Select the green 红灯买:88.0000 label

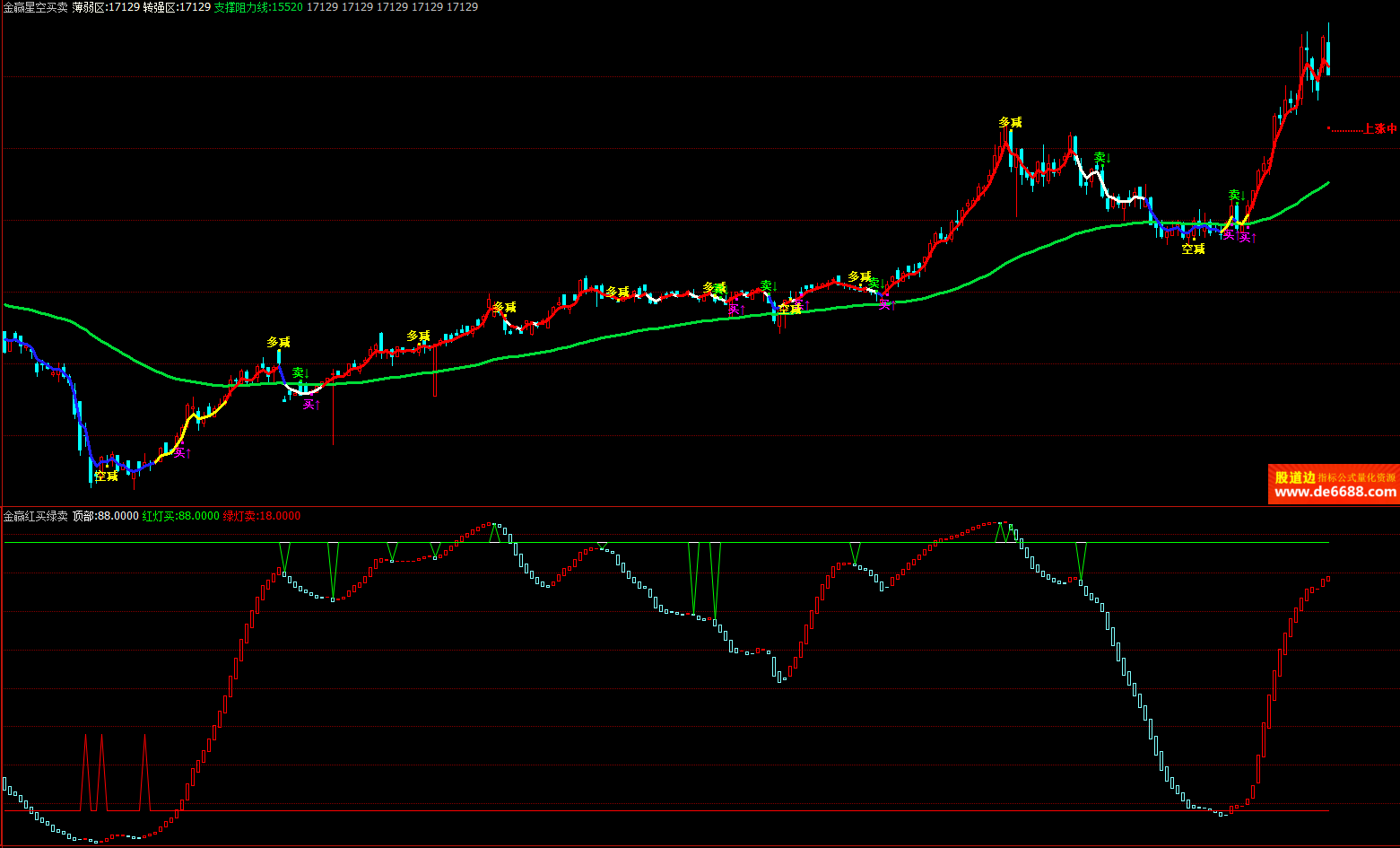point(180,516)
